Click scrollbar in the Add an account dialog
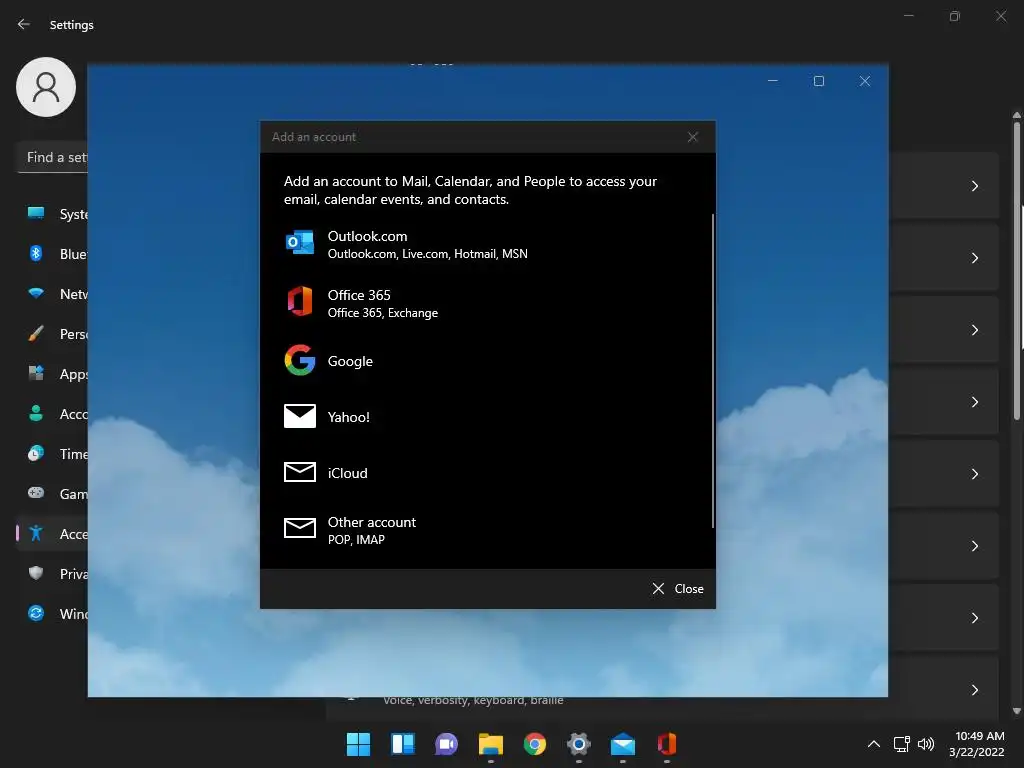This screenshot has width=1024, height=768. coord(712,371)
